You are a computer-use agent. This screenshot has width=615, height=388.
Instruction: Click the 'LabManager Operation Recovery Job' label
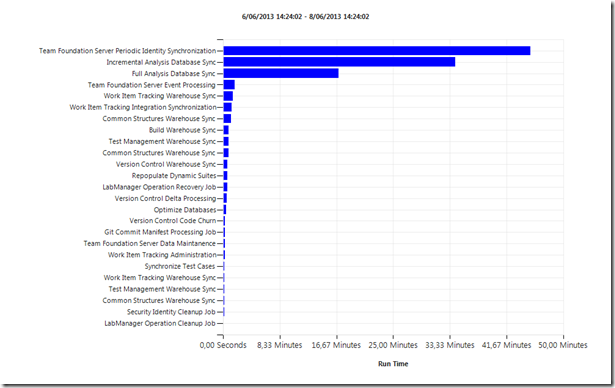point(159,187)
